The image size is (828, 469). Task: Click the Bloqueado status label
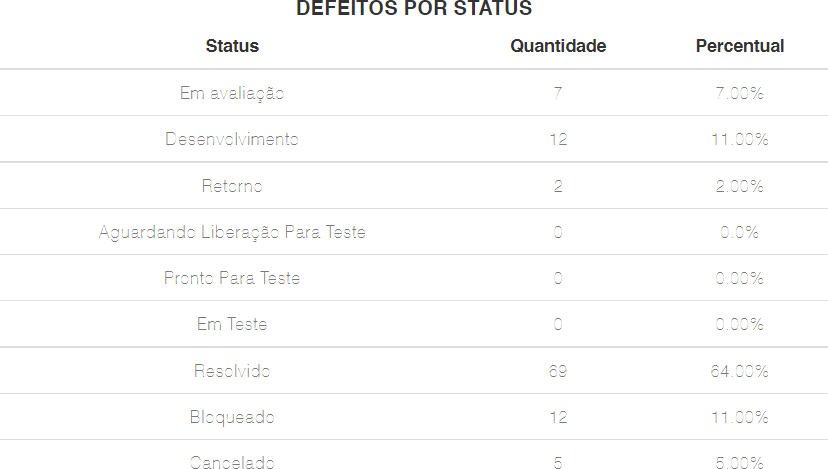pyautogui.click(x=232, y=417)
